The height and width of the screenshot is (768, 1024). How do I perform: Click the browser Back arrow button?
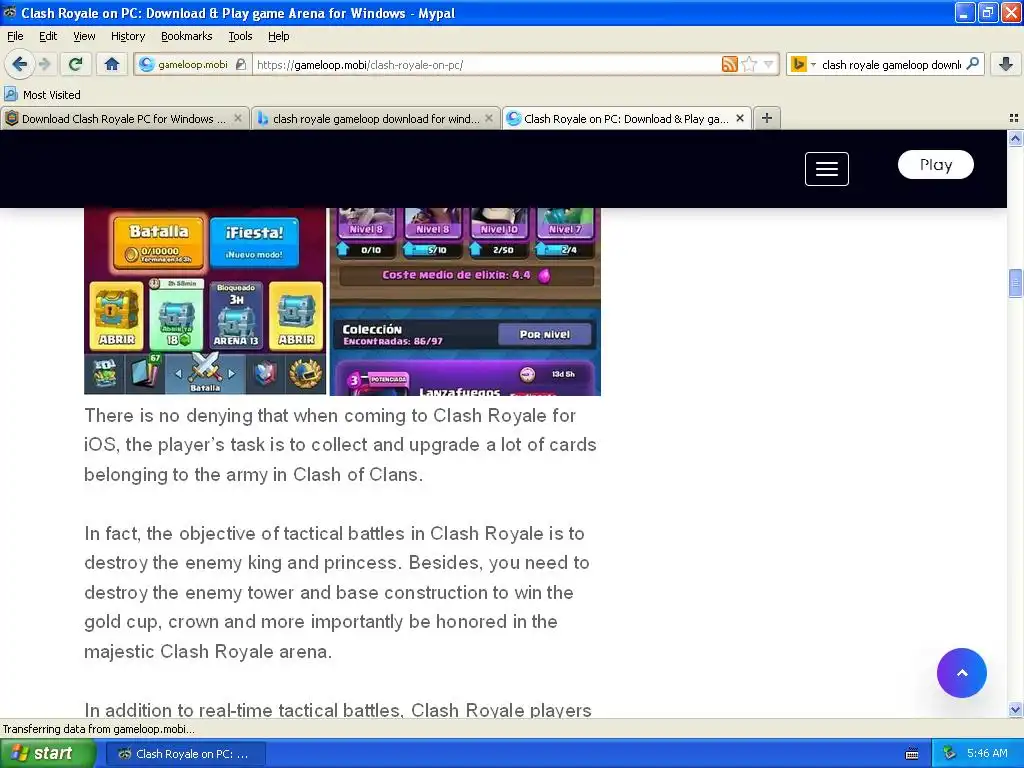click(x=19, y=64)
